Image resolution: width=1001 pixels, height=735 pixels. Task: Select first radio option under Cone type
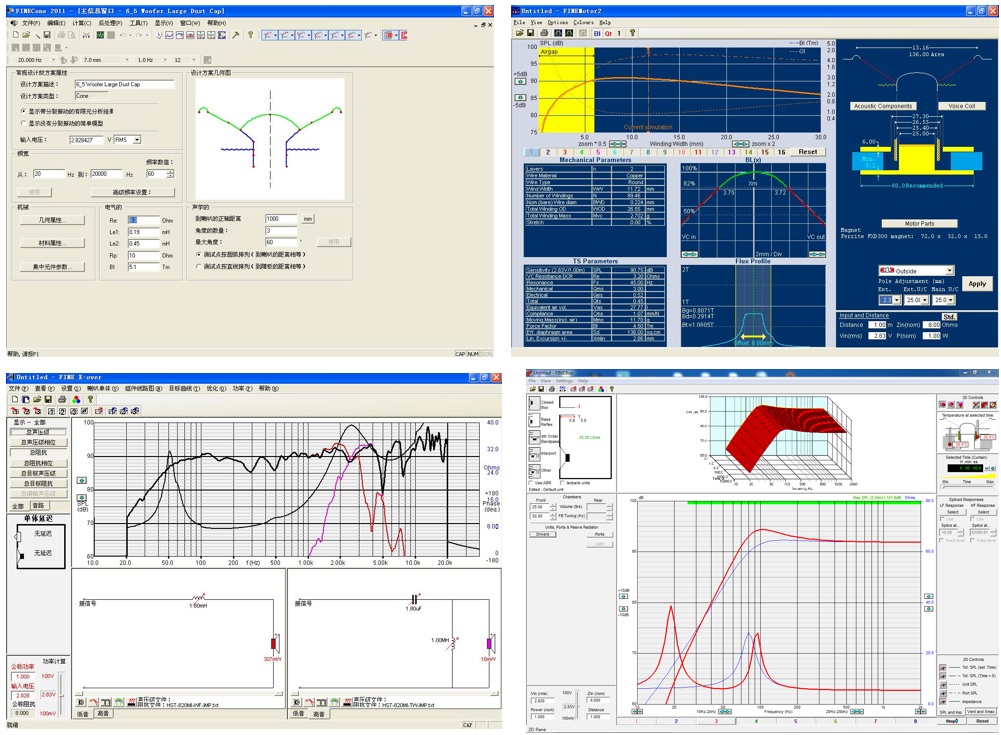pyautogui.click(x=24, y=111)
